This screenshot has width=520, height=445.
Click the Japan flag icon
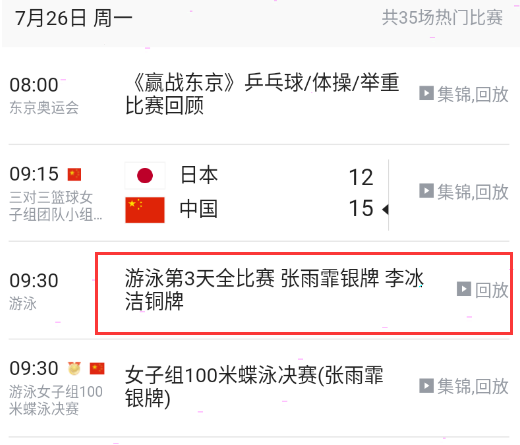[145, 175]
